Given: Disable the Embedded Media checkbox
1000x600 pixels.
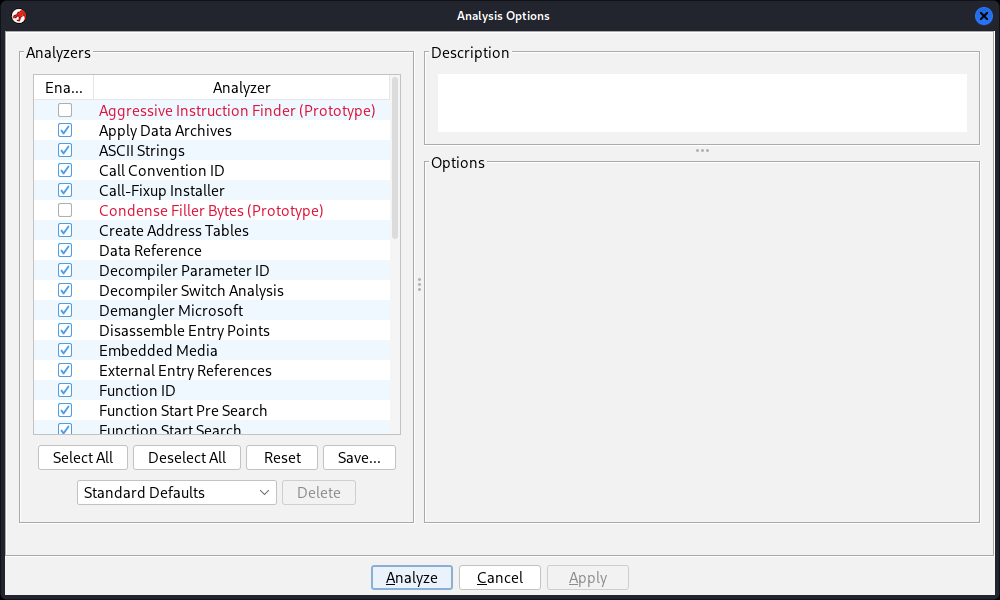Looking at the screenshot, I should point(65,351).
